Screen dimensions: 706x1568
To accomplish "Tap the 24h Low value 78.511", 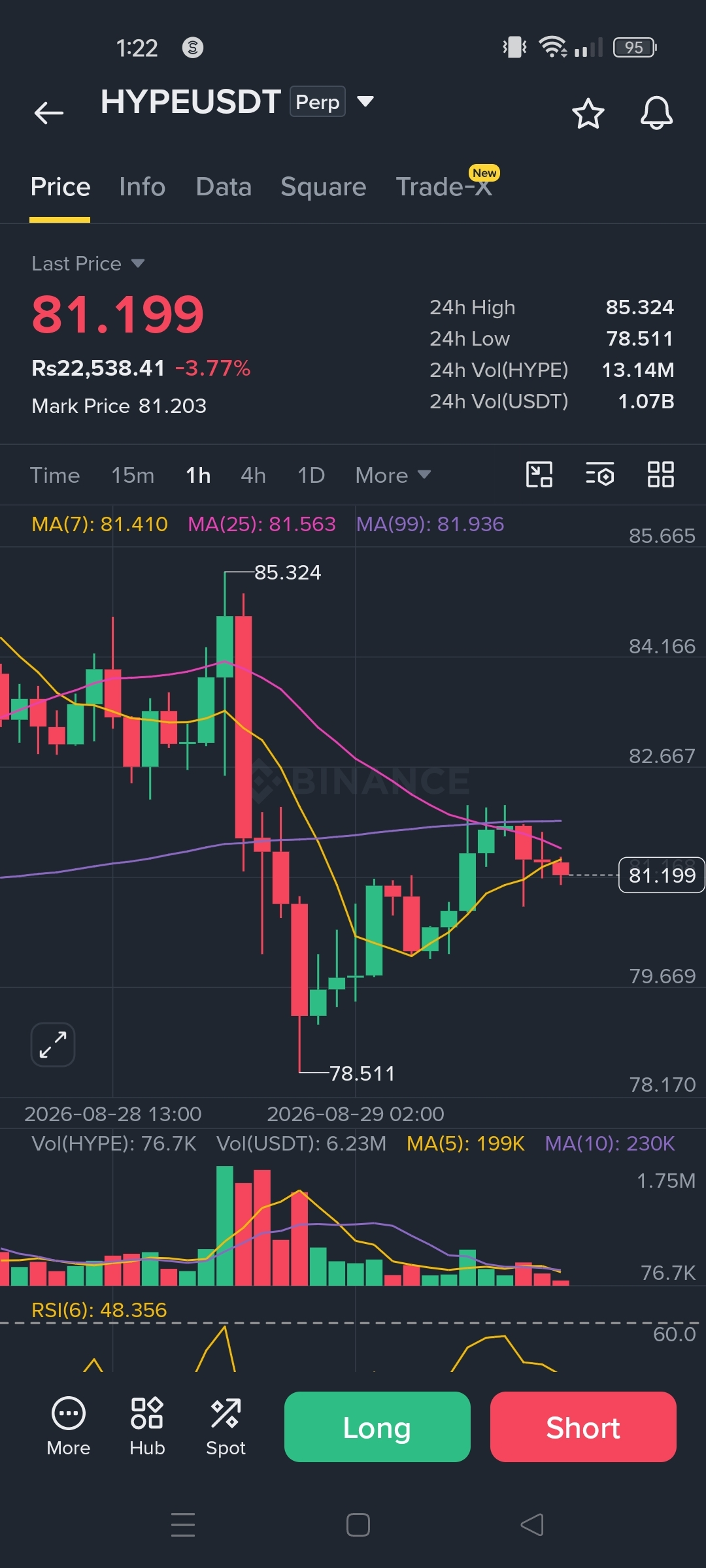I will coord(639,338).
